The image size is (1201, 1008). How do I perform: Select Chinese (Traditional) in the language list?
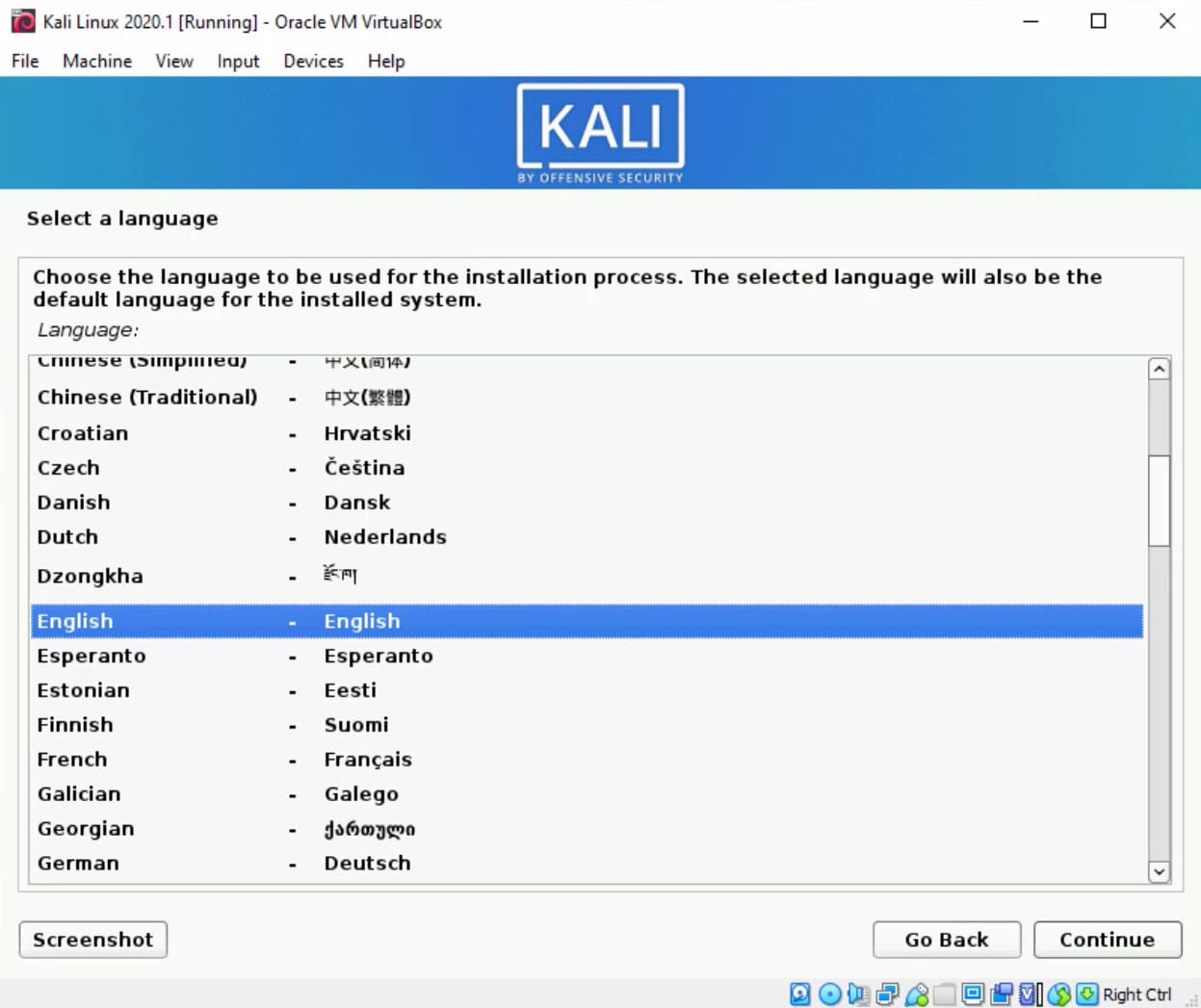[x=587, y=397]
